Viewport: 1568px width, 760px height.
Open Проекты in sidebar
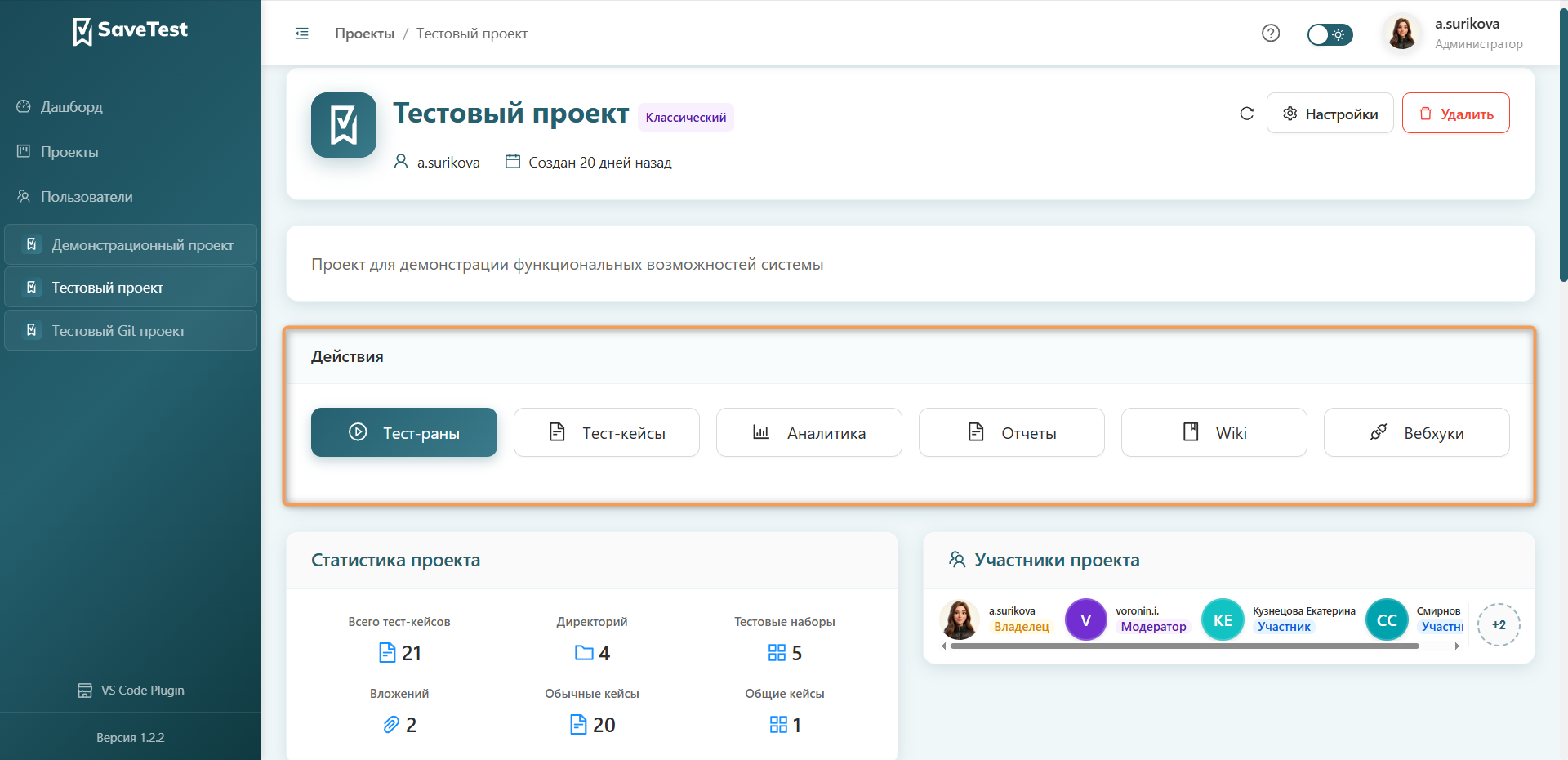[131, 152]
